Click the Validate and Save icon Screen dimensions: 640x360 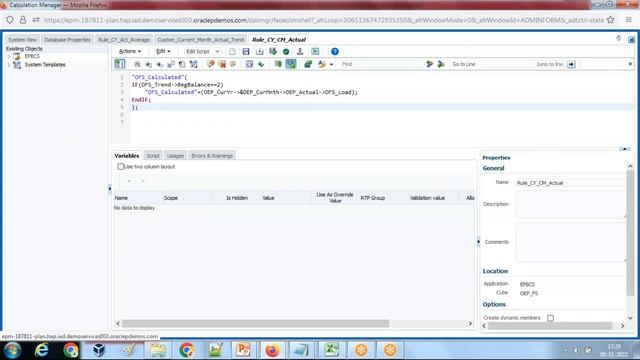pos(273,51)
